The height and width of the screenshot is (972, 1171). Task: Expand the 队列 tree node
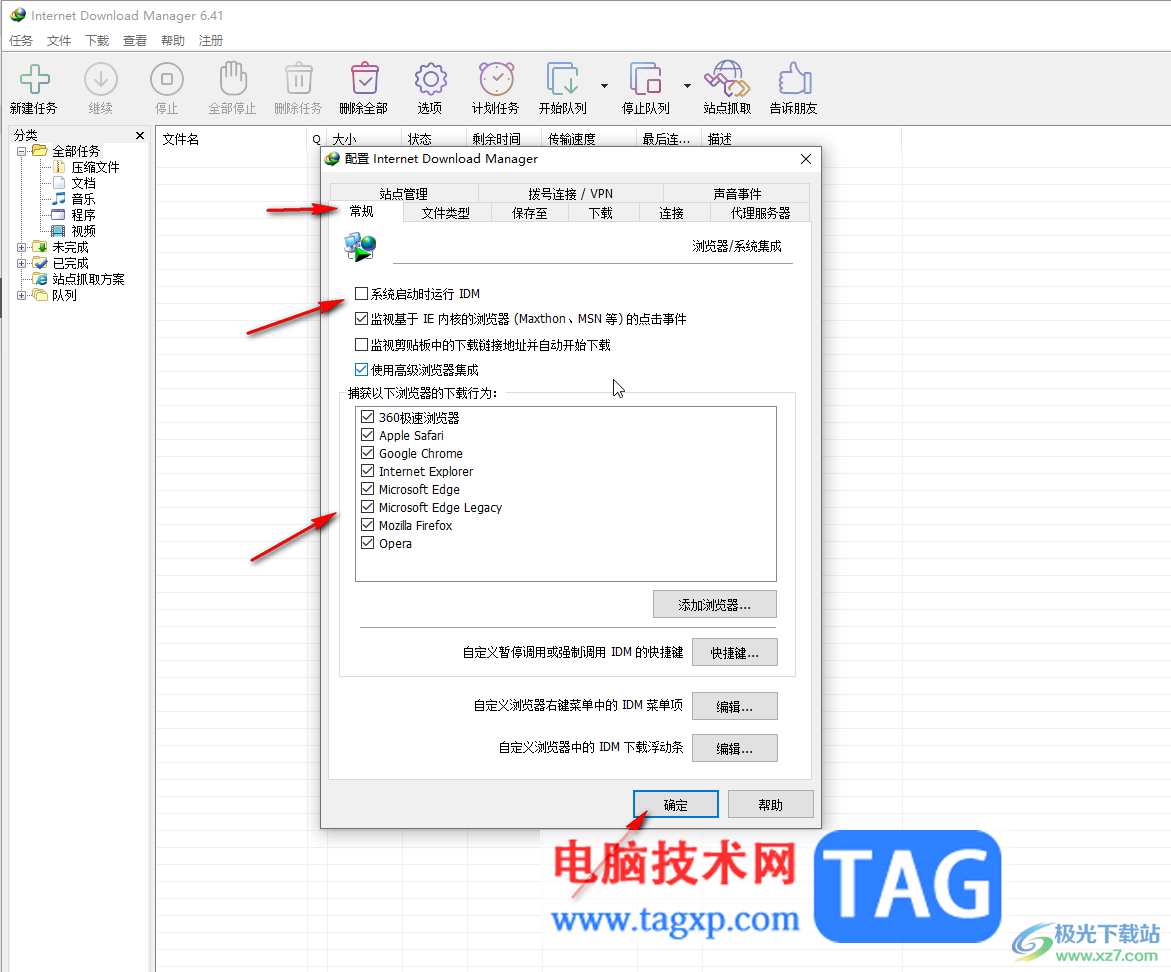tap(22, 296)
